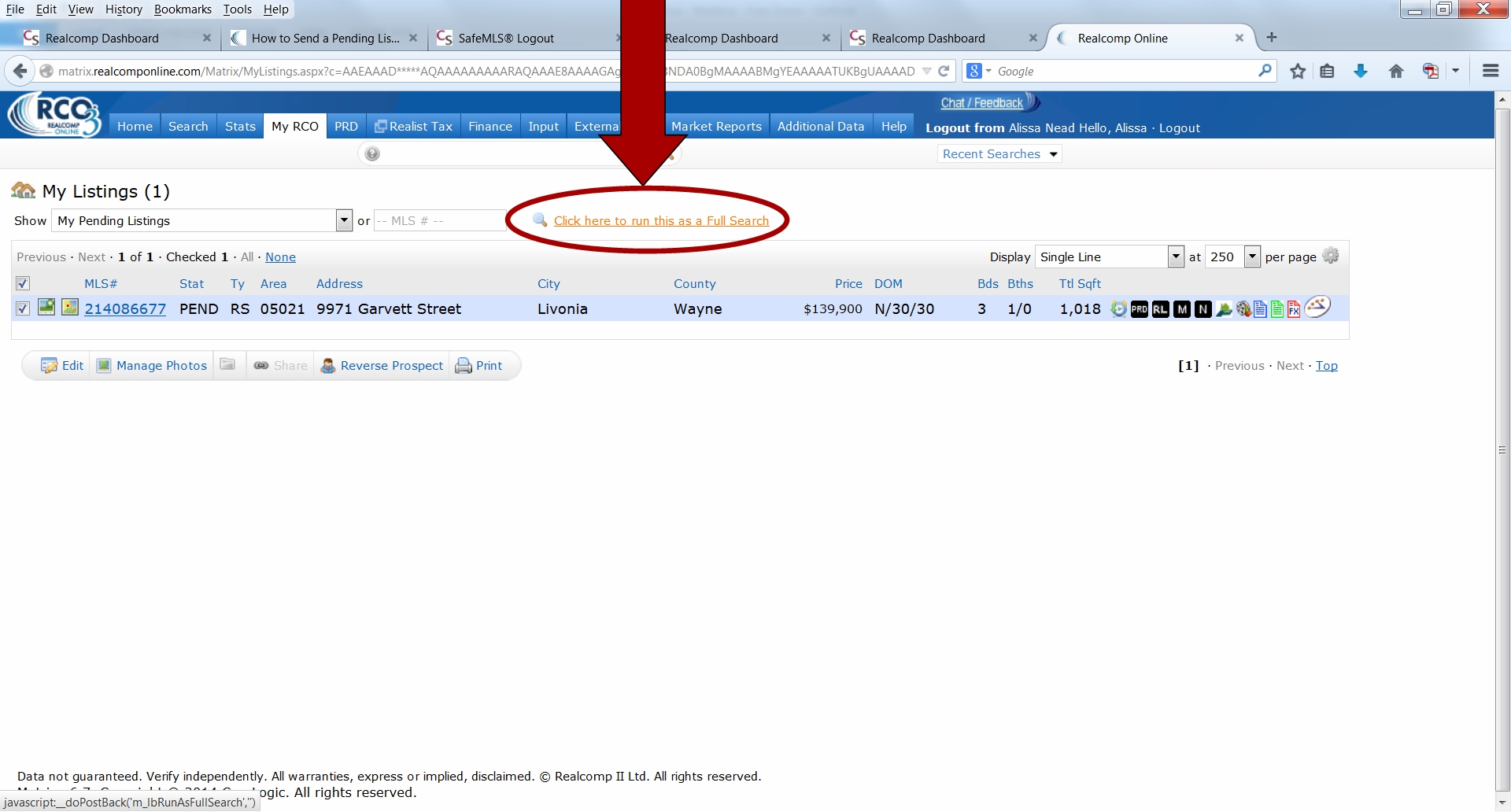Click the None selection link
Screen dimensions: 1511x812
[280, 257]
